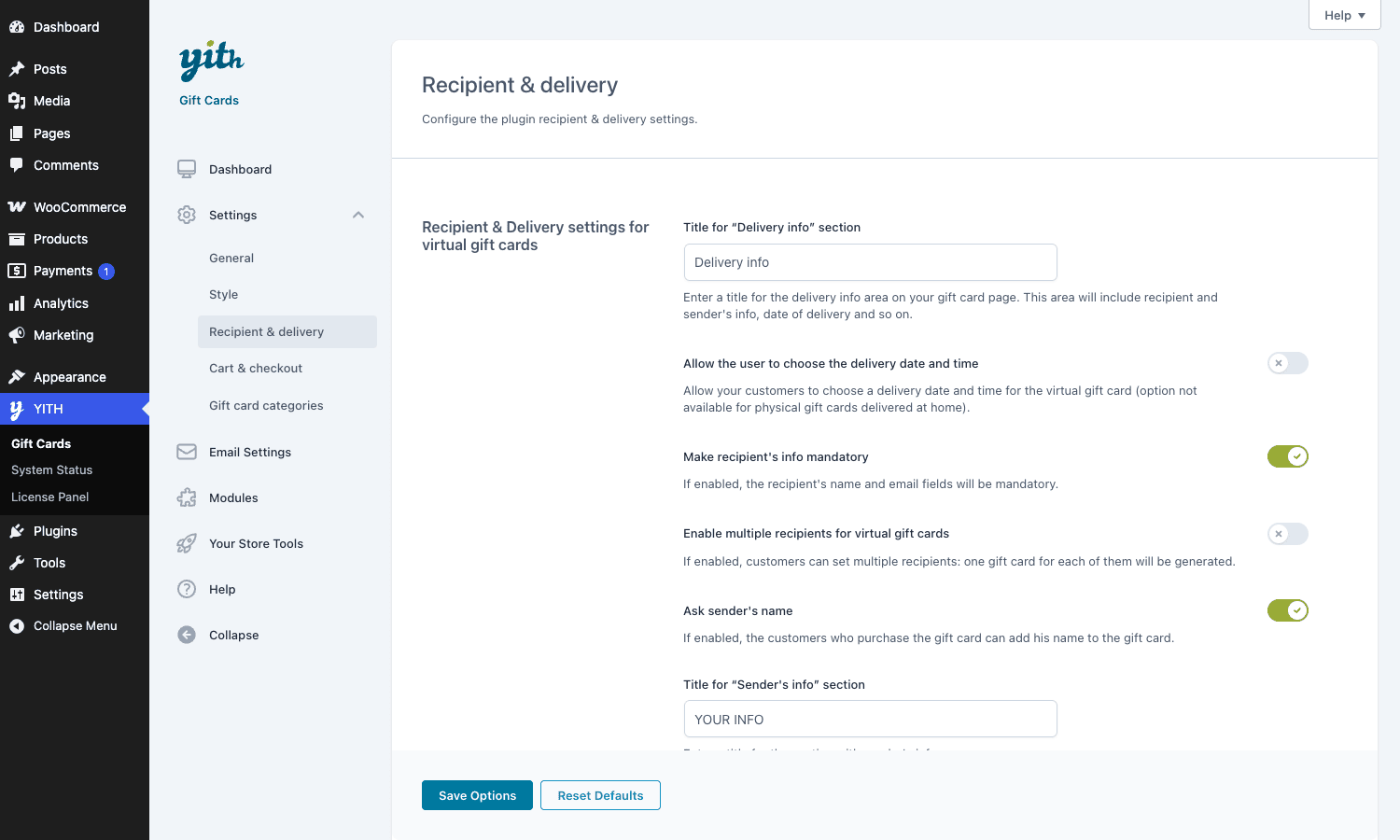Click the Appearance paintbrush icon
1400x840 pixels.
coord(17,377)
